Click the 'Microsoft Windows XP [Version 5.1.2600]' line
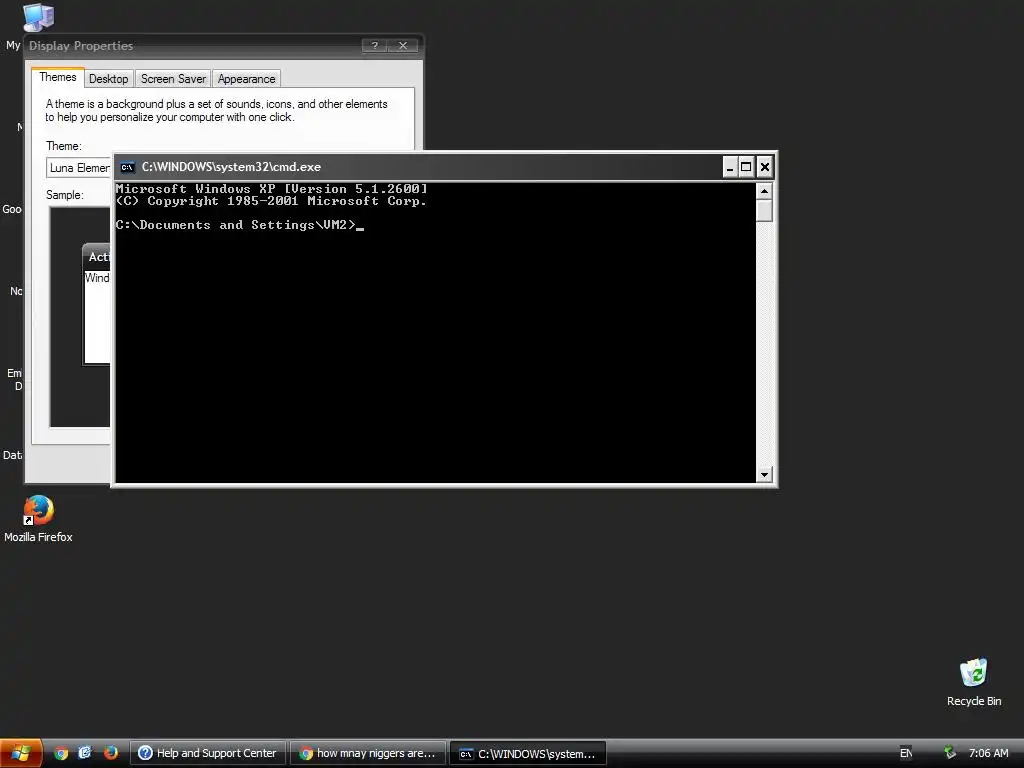 pyautogui.click(x=272, y=189)
